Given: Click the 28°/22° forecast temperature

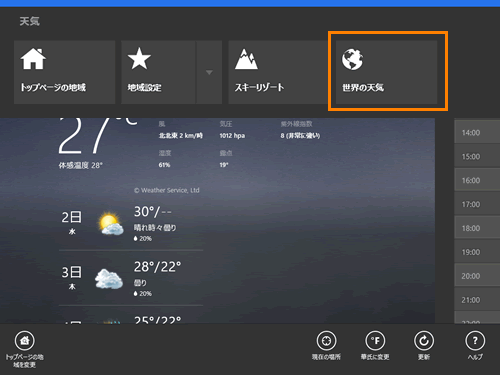Looking at the screenshot, I should [157, 267].
